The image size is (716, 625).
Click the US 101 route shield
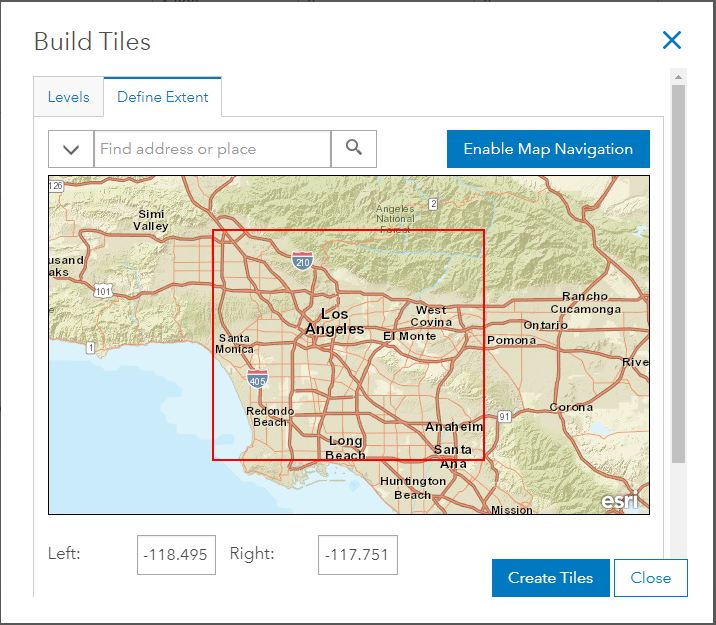tap(103, 291)
